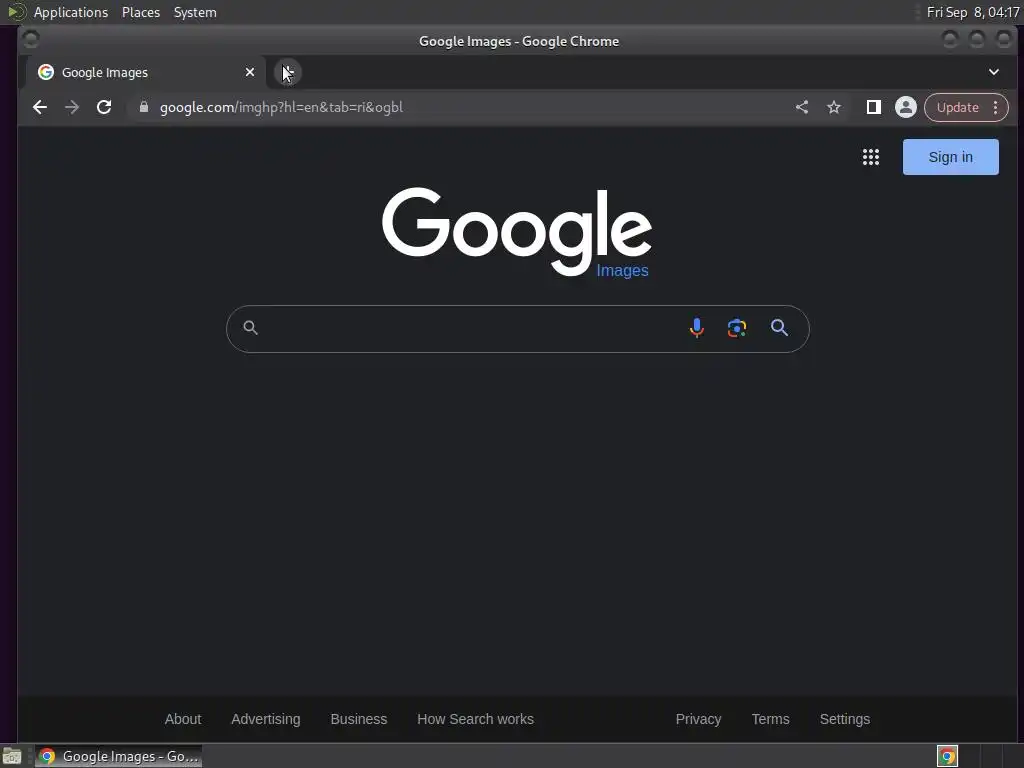This screenshot has width=1024, height=768.
Task: Open a new tab with plus button
Action: pos(287,72)
